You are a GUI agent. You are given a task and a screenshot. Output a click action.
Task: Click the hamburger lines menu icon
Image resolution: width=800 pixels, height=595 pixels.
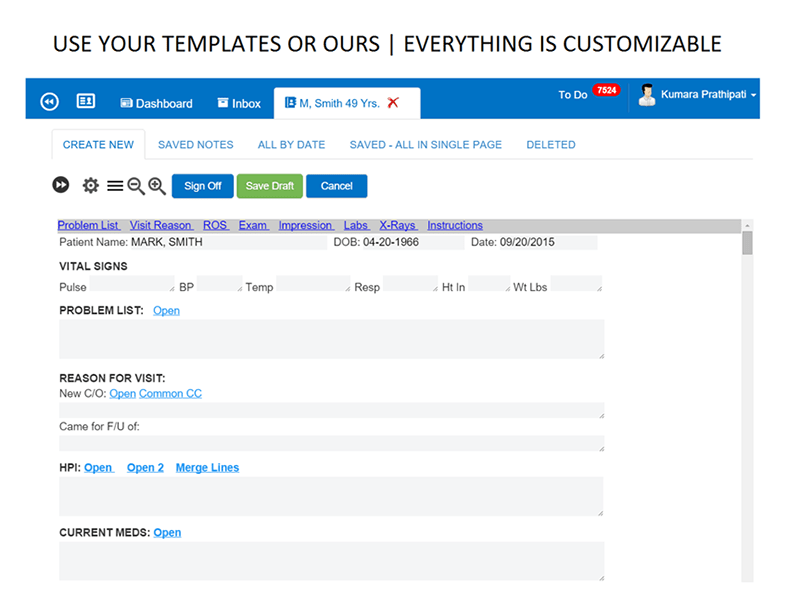pyautogui.click(x=115, y=186)
